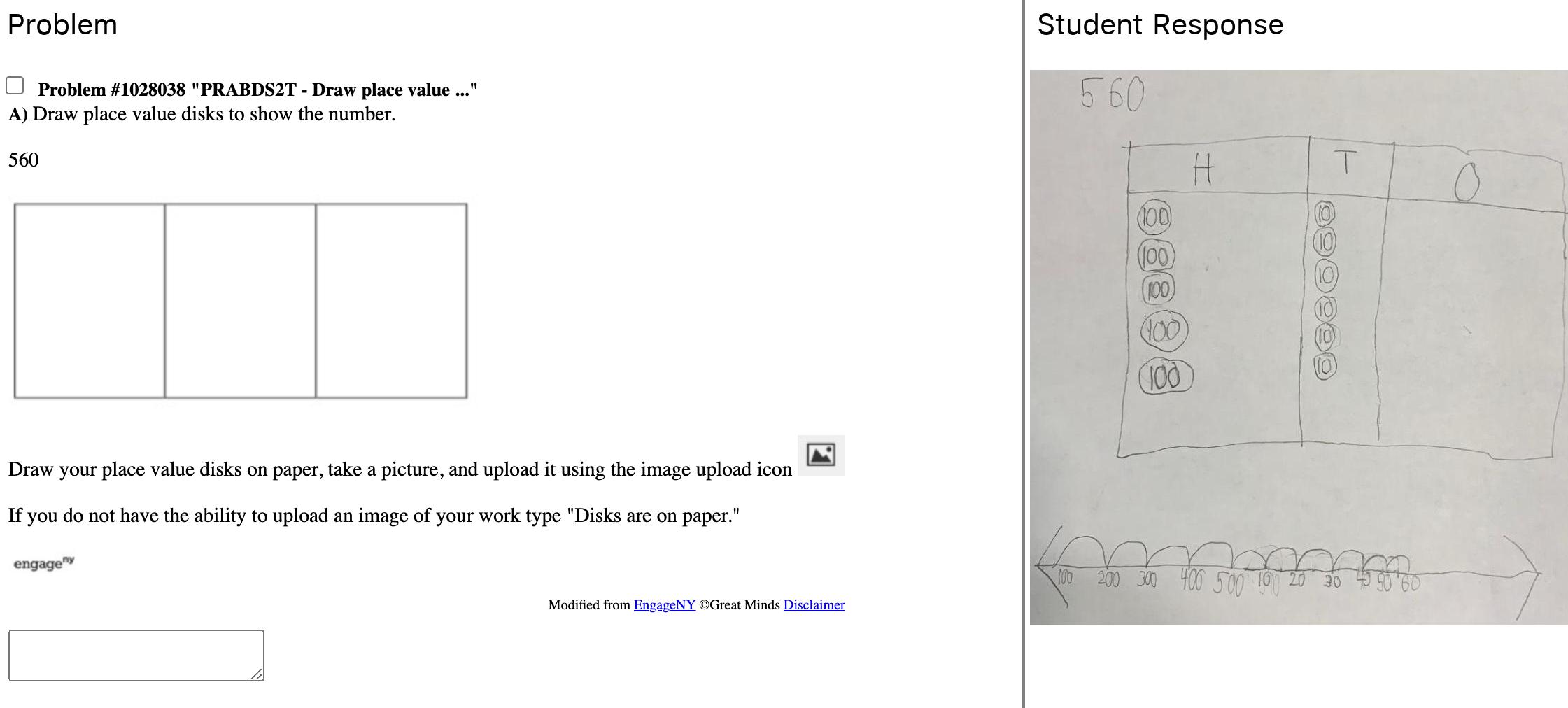Click the engage ny logo
The image size is (1568, 708).
click(43, 563)
